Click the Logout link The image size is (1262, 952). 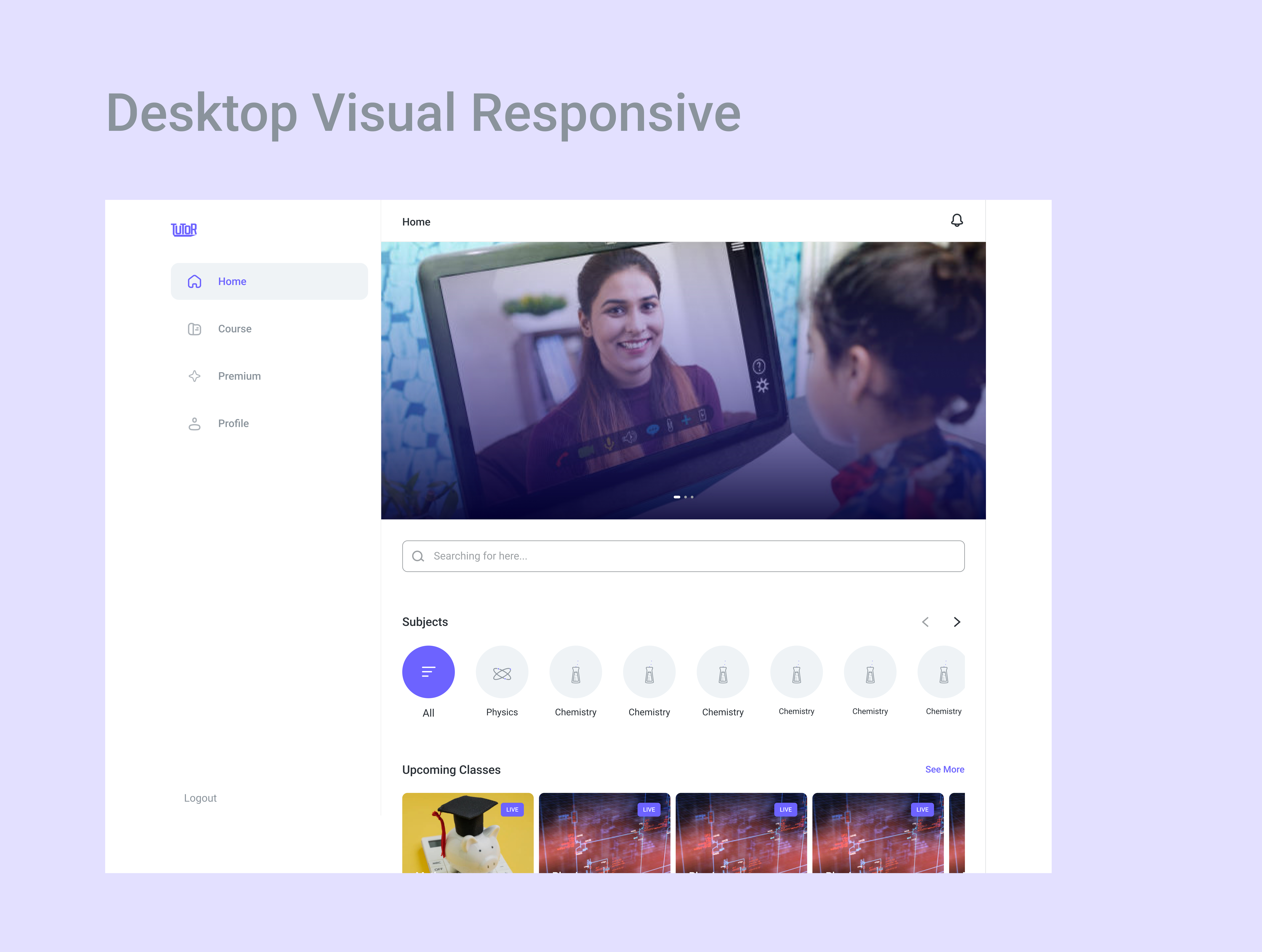200,798
